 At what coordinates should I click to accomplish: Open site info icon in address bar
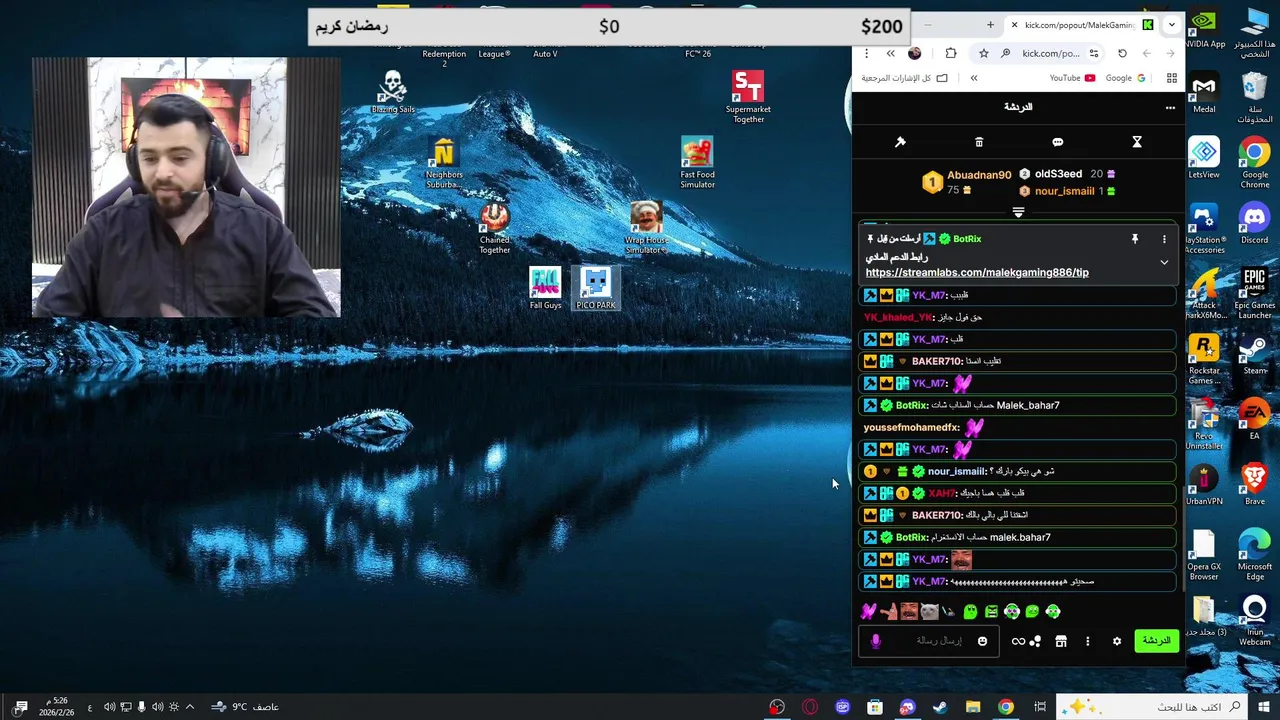pyautogui.click(x=1094, y=53)
